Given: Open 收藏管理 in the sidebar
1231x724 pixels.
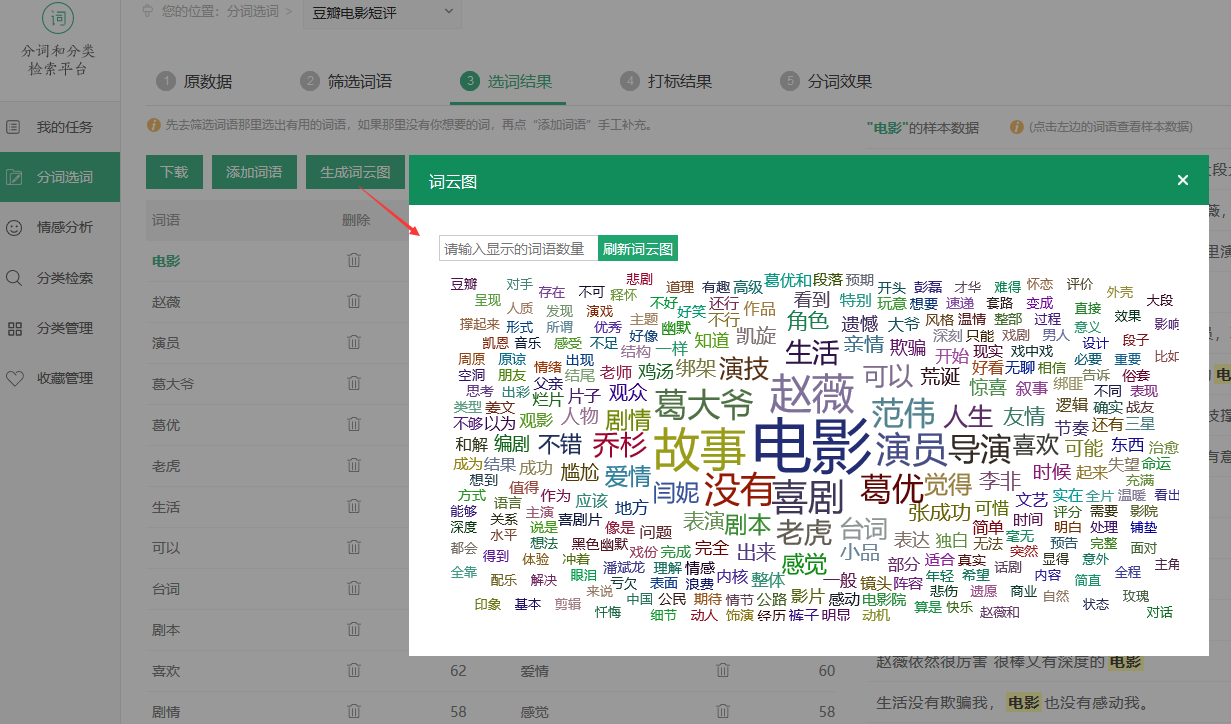Looking at the screenshot, I should 60,378.
